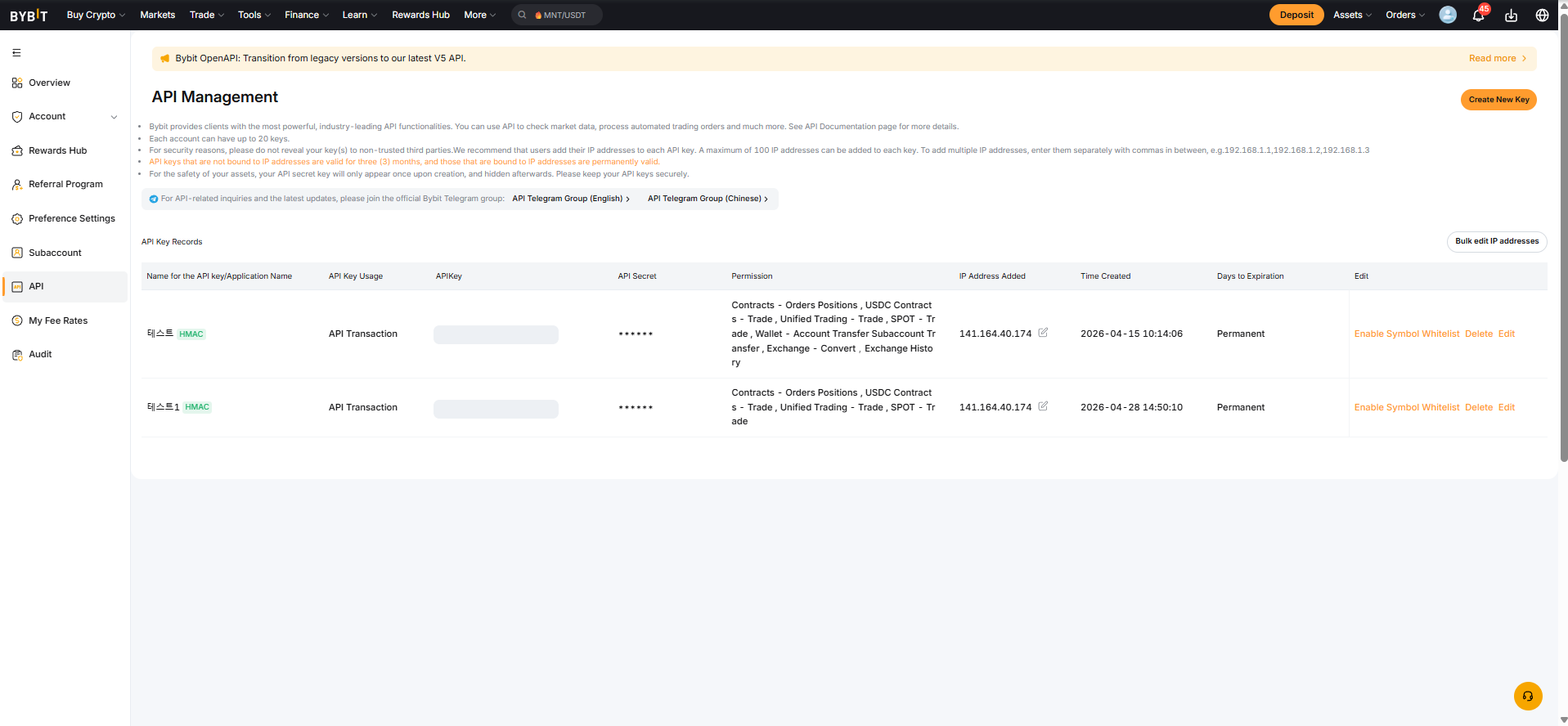Screen dimensions: 1568x726
Task: Open Referral Program in sidebar
Action: click(65, 185)
